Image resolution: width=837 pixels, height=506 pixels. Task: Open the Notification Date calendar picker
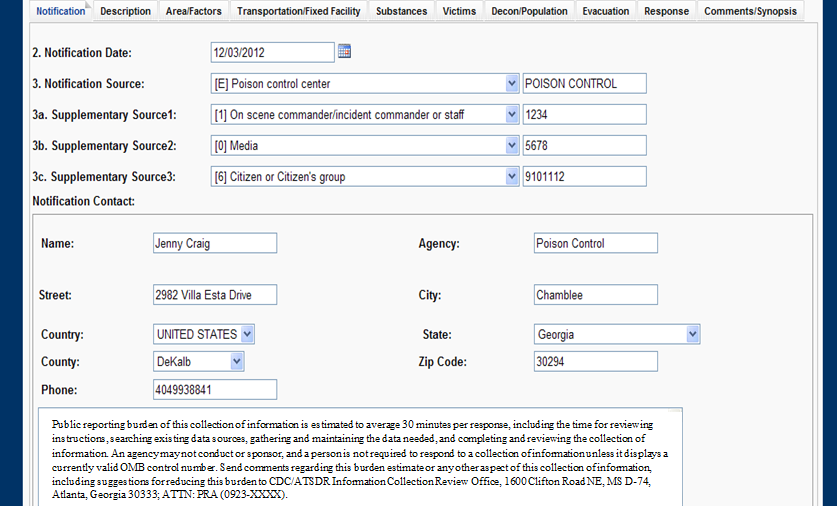[x=345, y=51]
